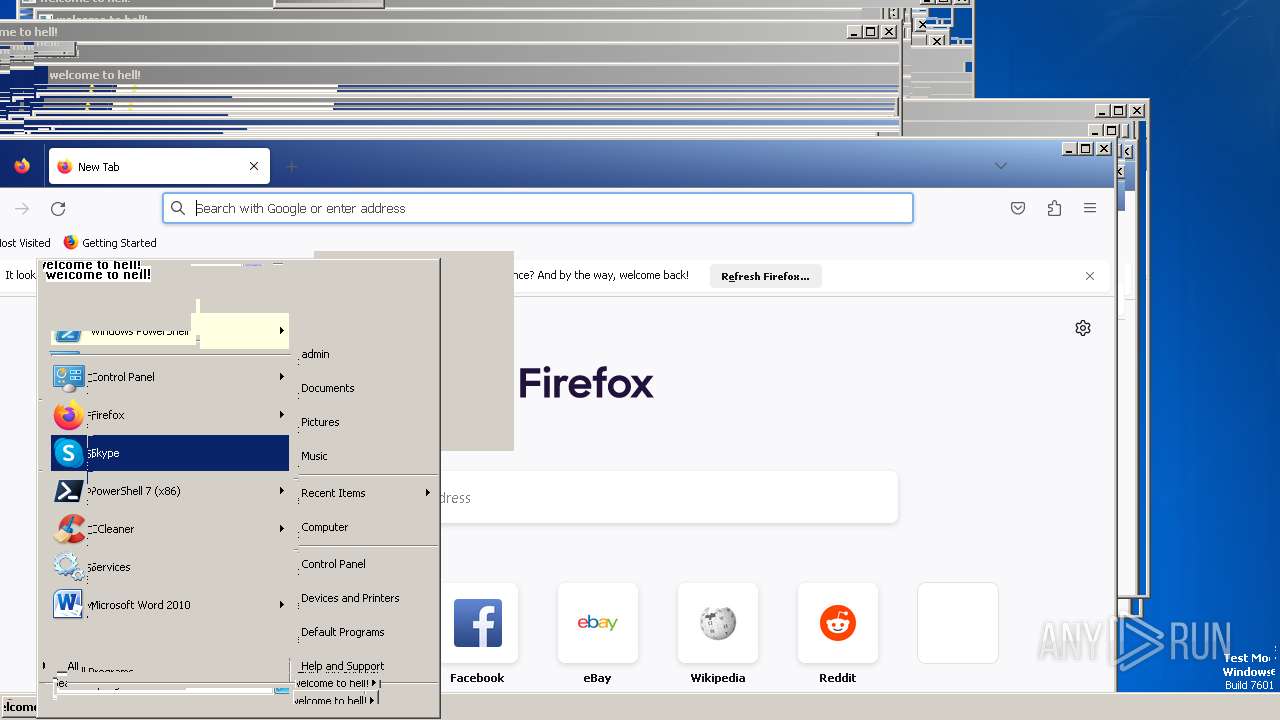Select the Skype entry in Start menu

click(x=170, y=453)
